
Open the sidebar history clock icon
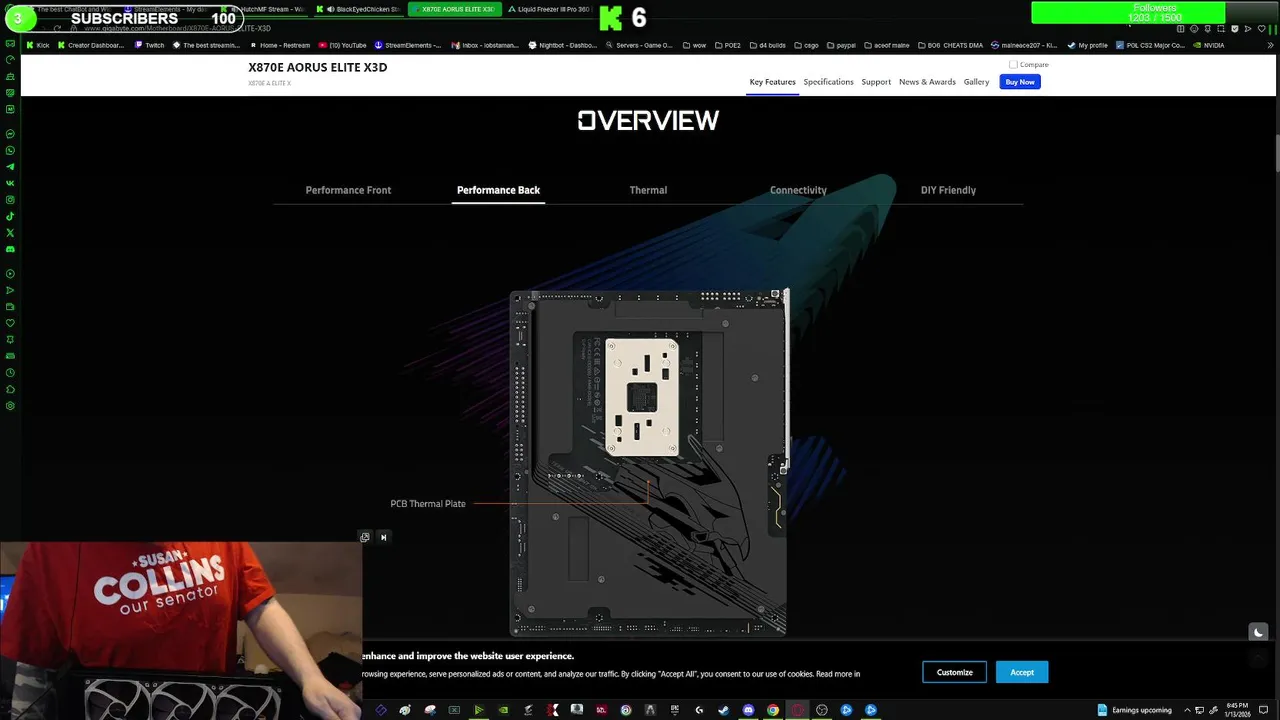pyautogui.click(x=10, y=372)
